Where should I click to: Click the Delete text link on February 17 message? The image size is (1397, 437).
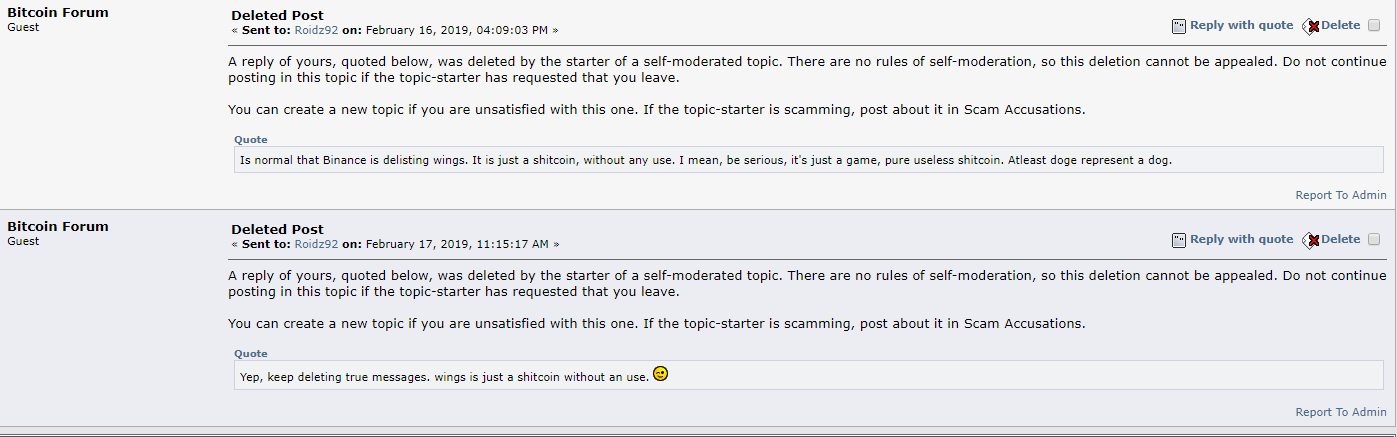pos(1341,239)
